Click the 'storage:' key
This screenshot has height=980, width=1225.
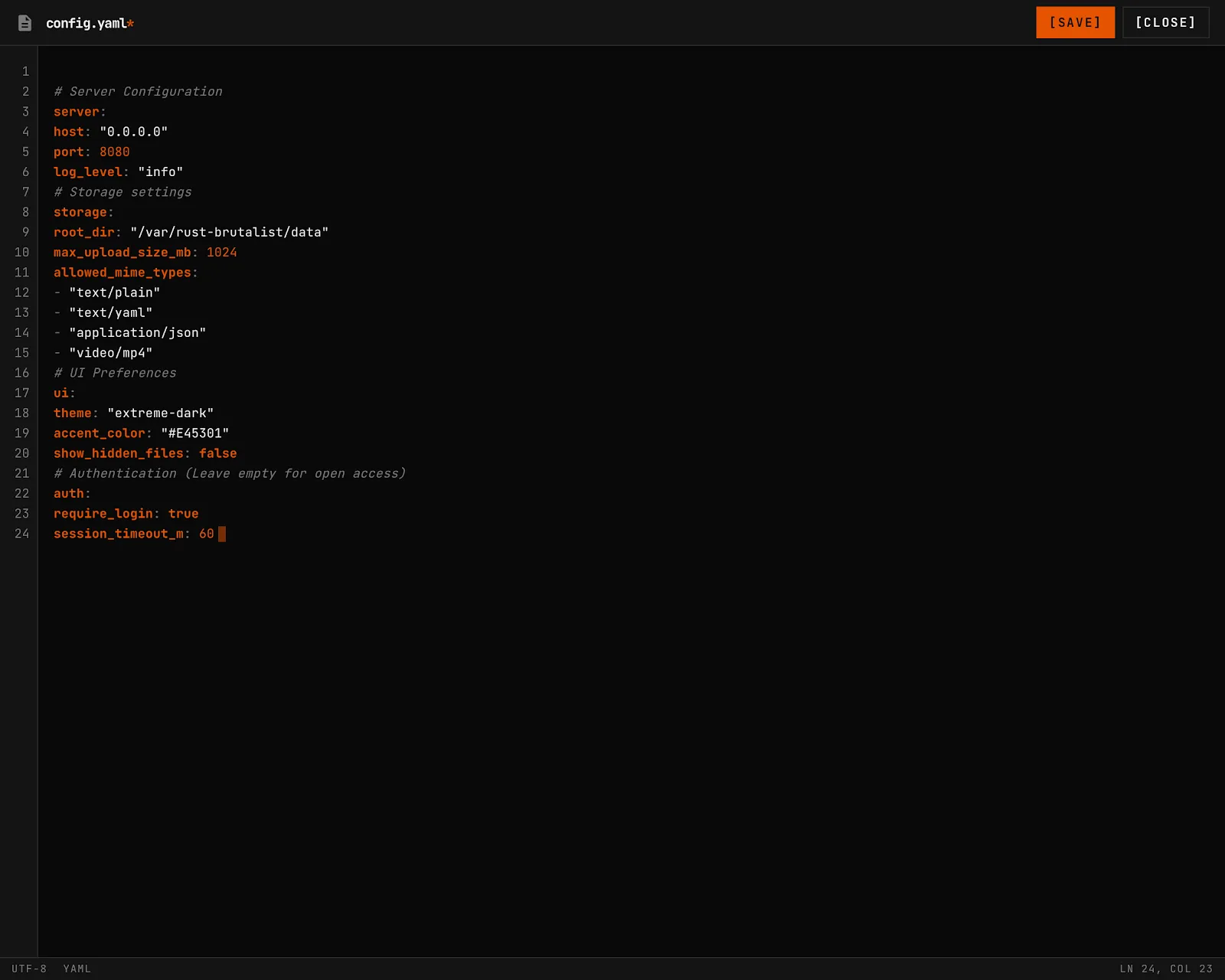pyautogui.click(x=83, y=212)
